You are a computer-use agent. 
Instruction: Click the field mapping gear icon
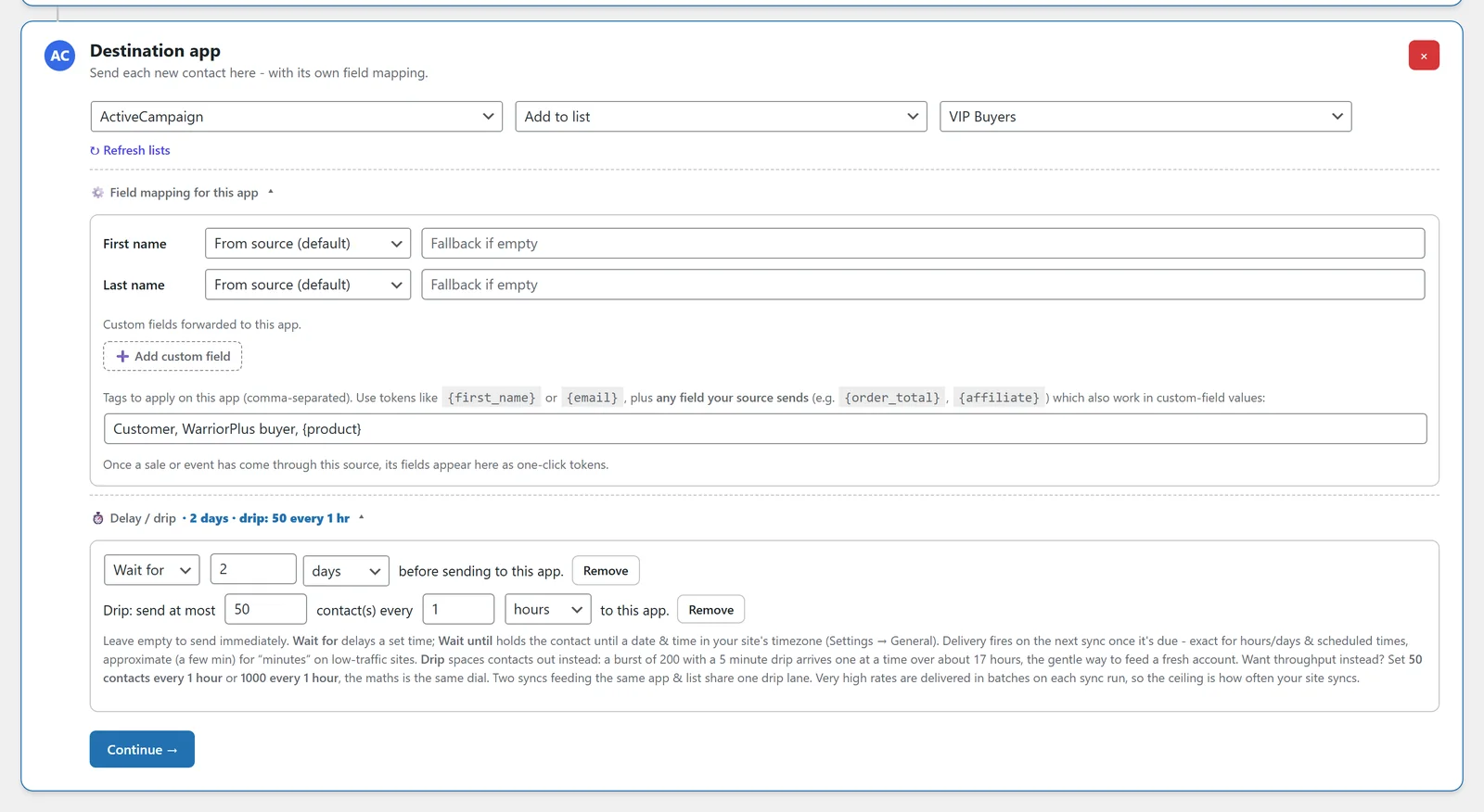[x=97, y=193]
